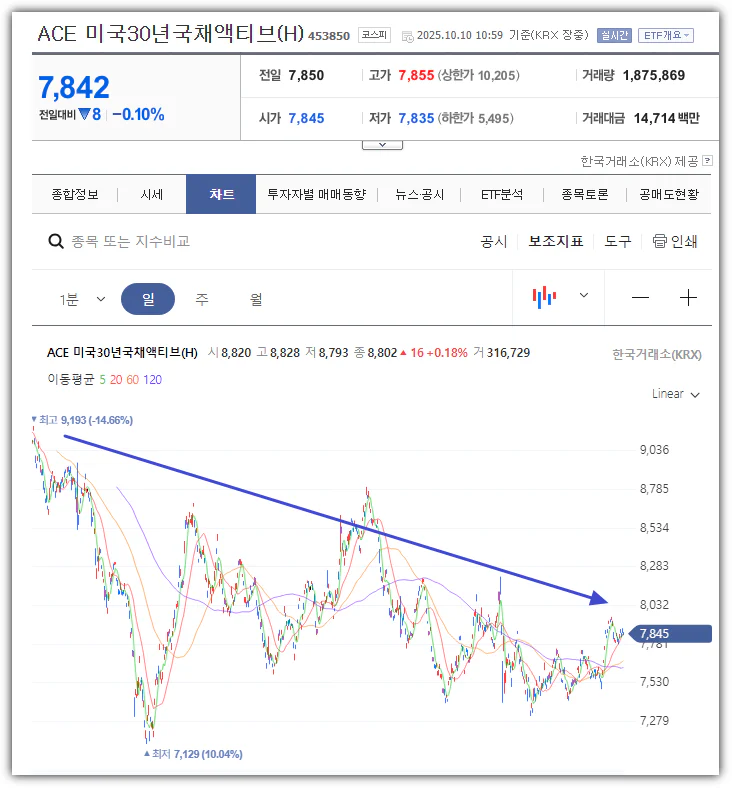Click the 종목 또는 지수비교 search field
The width and height of the screenshot is (732, 788).
(x=130, y=241)
